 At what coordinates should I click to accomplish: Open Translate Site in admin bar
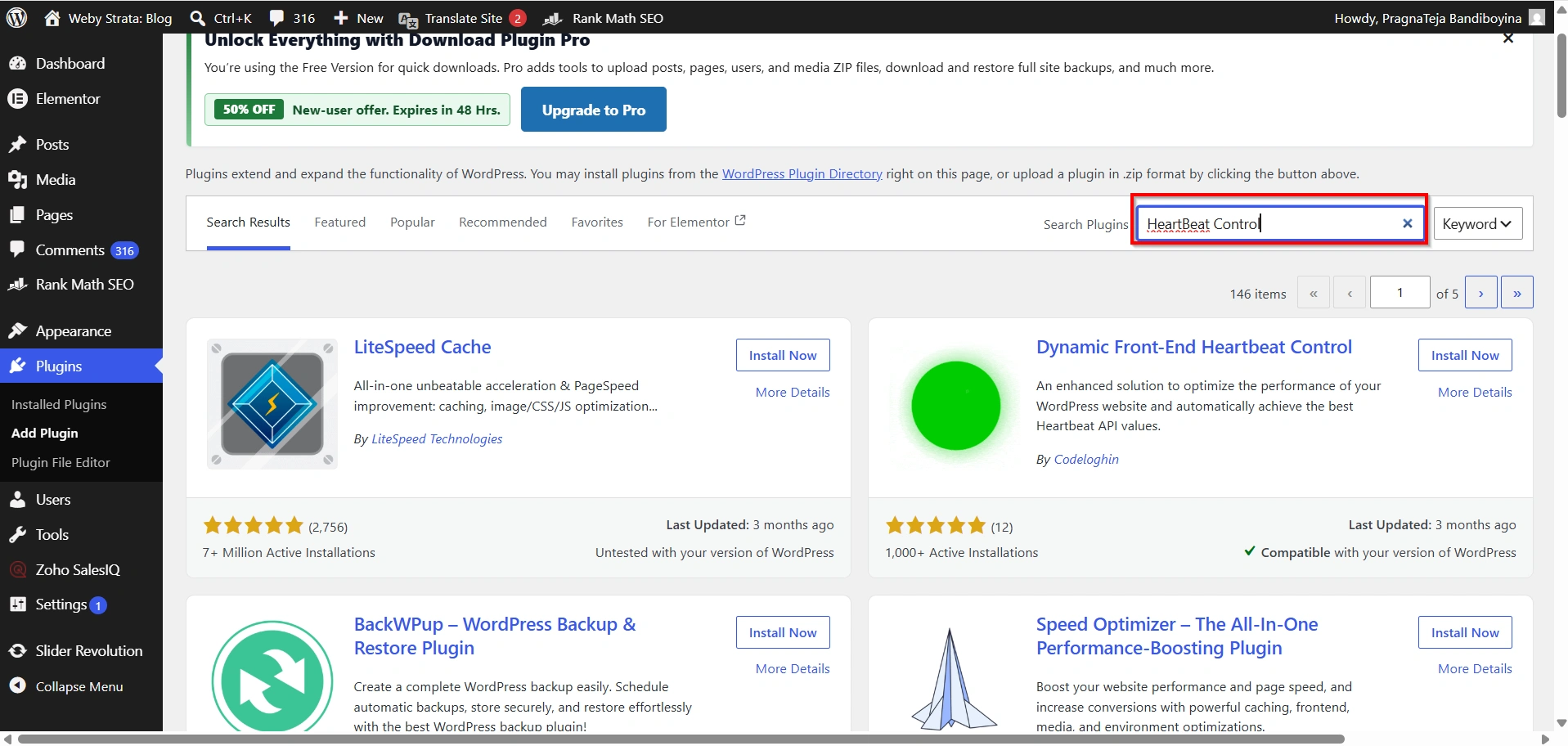462,18
